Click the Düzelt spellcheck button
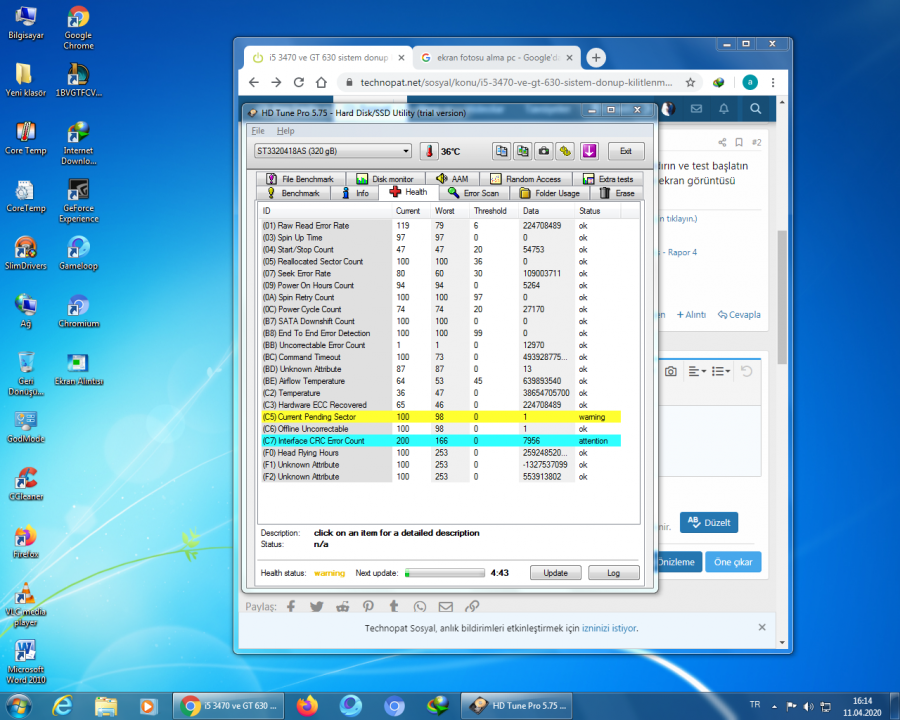Image resolution: width=900 pixels, height=720 pixels. tap(709, 522)
